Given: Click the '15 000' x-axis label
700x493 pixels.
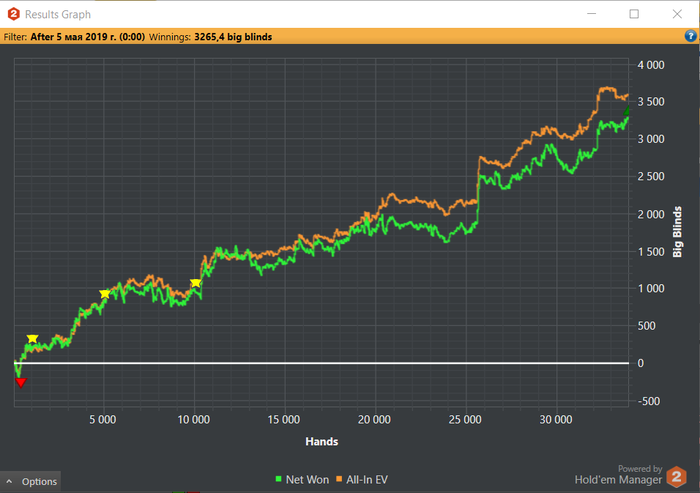Looking at the screenshot, I should (x=284, y=420).
